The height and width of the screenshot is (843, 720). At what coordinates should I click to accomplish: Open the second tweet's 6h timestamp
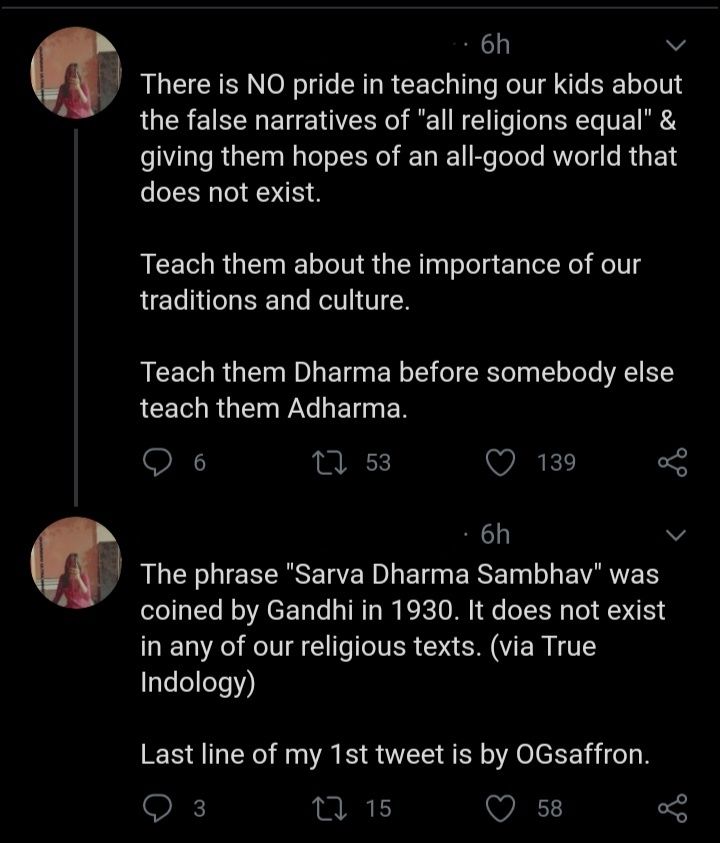click(494, 535)
